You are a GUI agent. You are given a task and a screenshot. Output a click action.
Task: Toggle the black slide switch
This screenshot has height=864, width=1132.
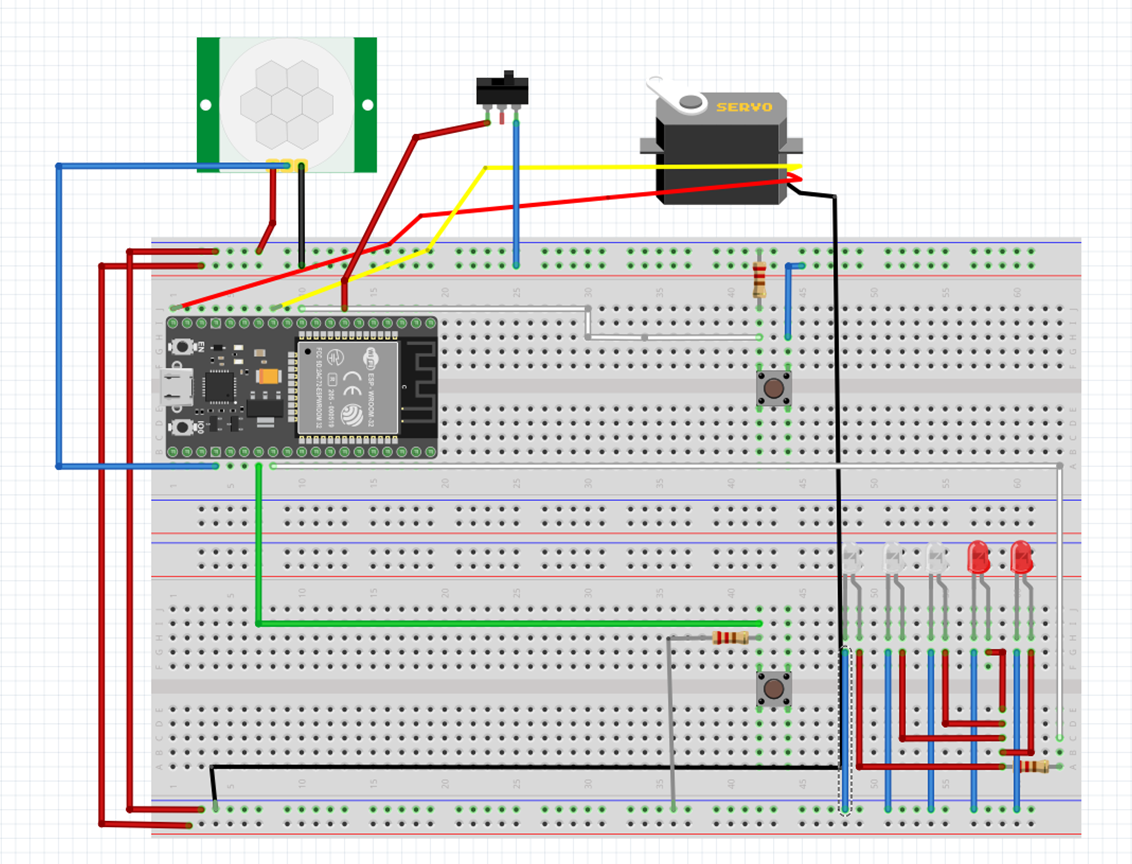click(x=501, y=92)
